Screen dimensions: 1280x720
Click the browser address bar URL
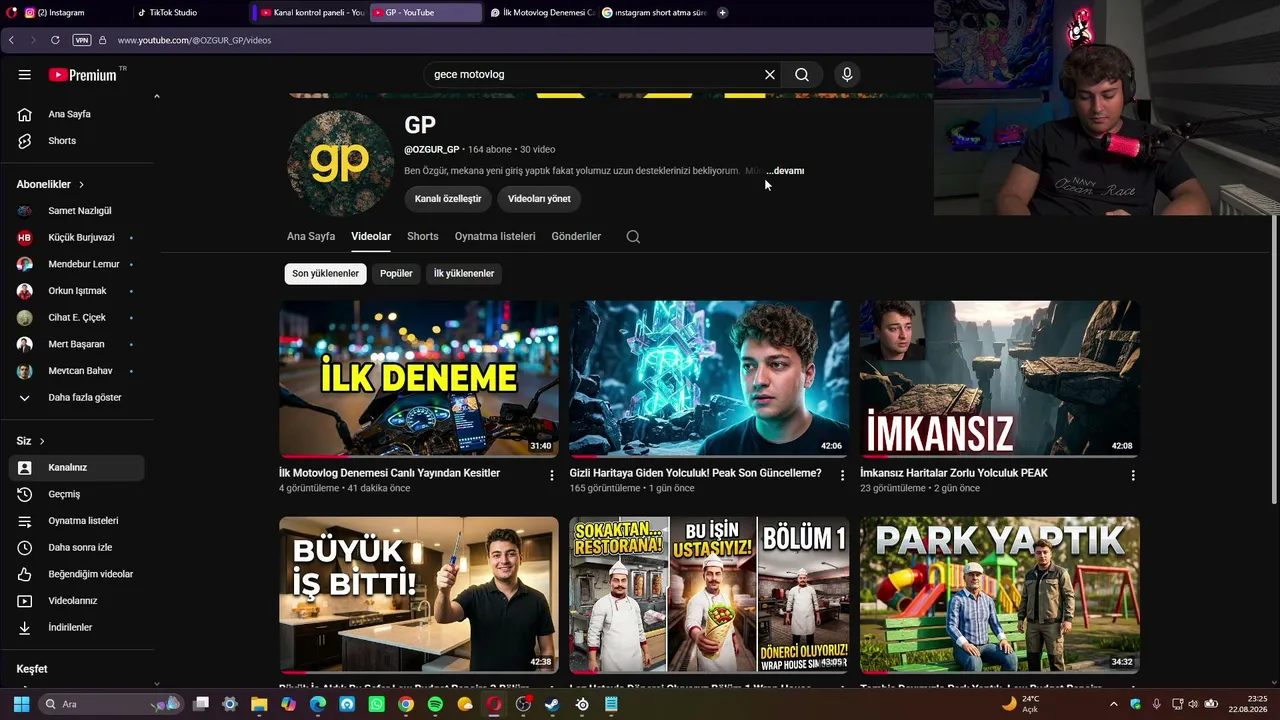pos(194,40)
